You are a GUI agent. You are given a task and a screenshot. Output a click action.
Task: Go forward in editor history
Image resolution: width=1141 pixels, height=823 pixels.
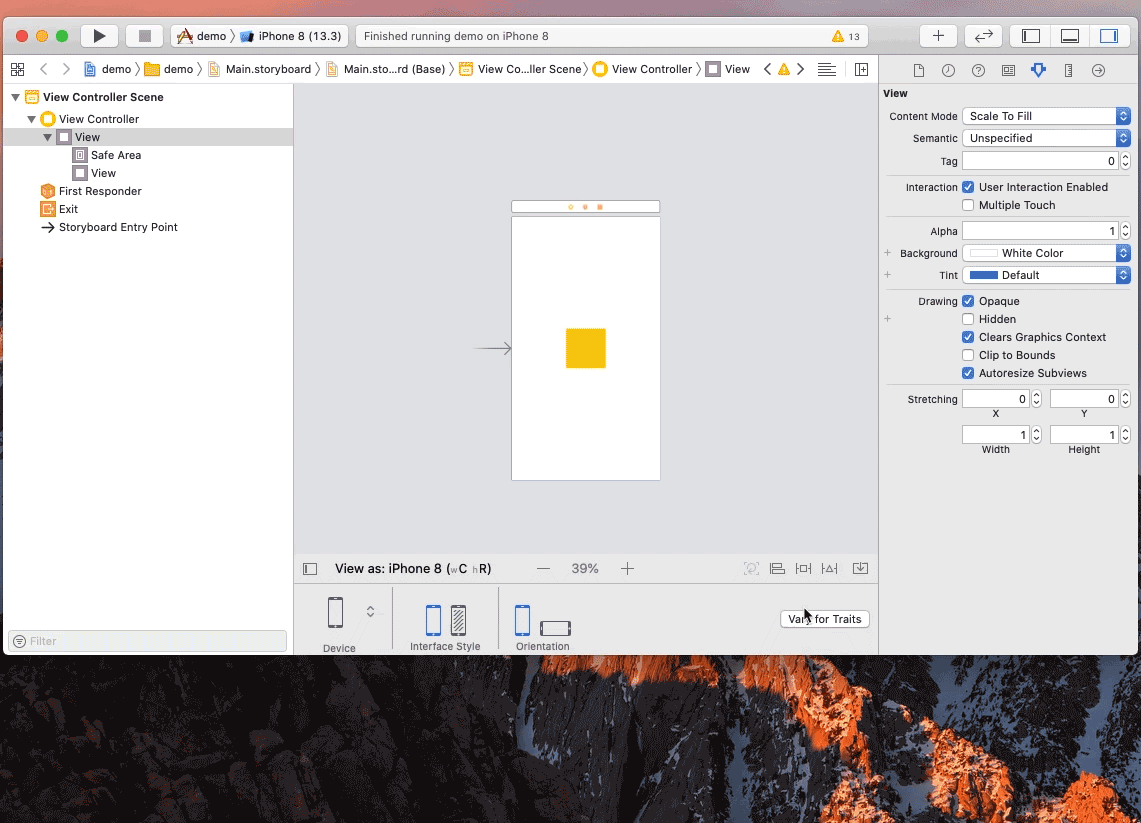[x=66, y=69]
